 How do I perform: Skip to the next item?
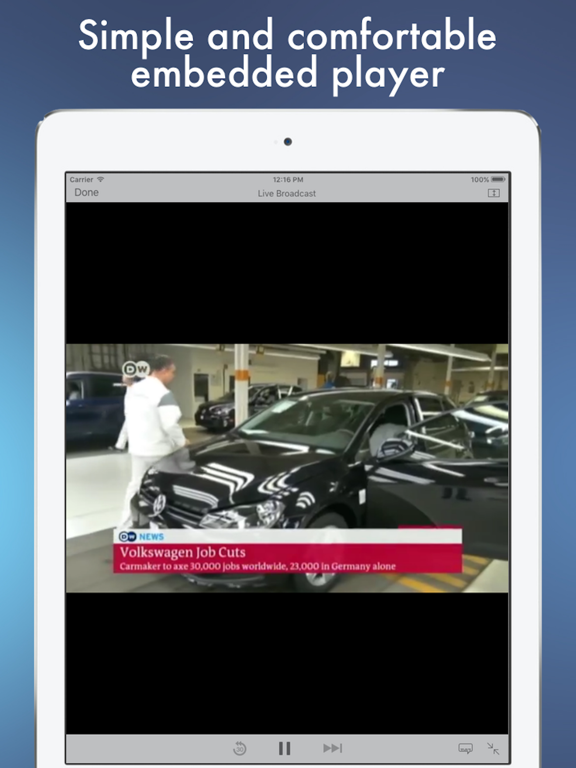(333, 748)
